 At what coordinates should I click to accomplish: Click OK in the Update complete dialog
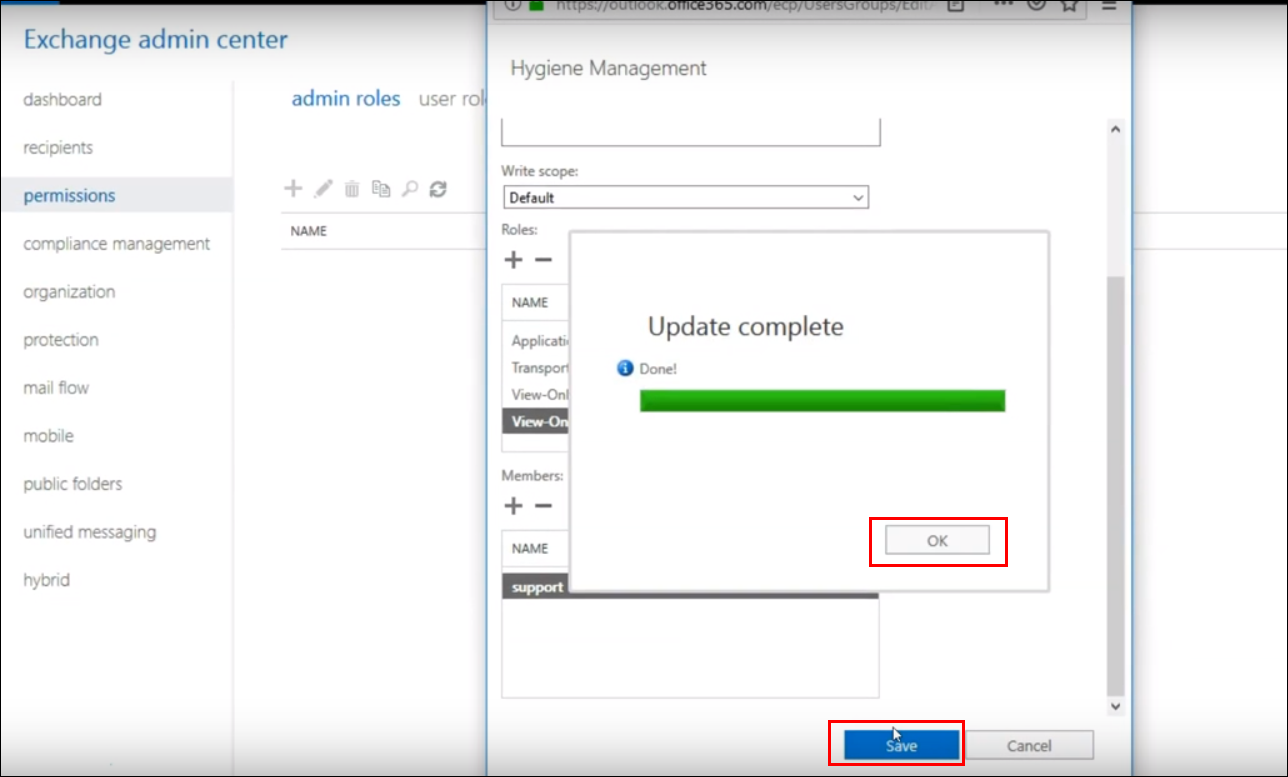(x=937, y=540)
